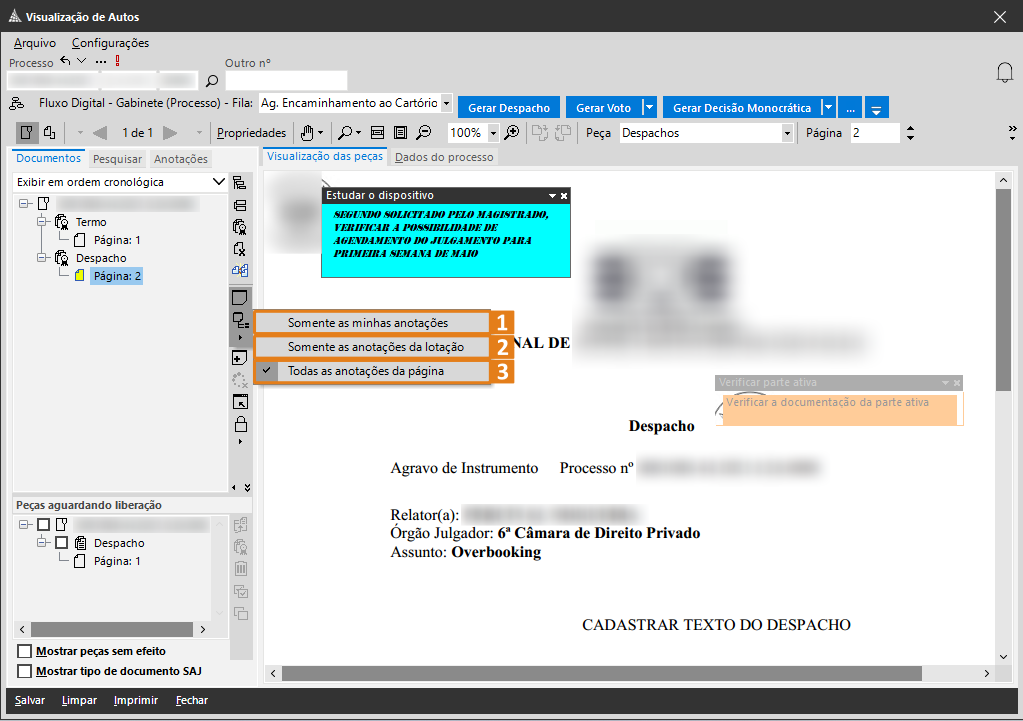Check the top-level box in Peças aguardando liberação

pos(43,525)
